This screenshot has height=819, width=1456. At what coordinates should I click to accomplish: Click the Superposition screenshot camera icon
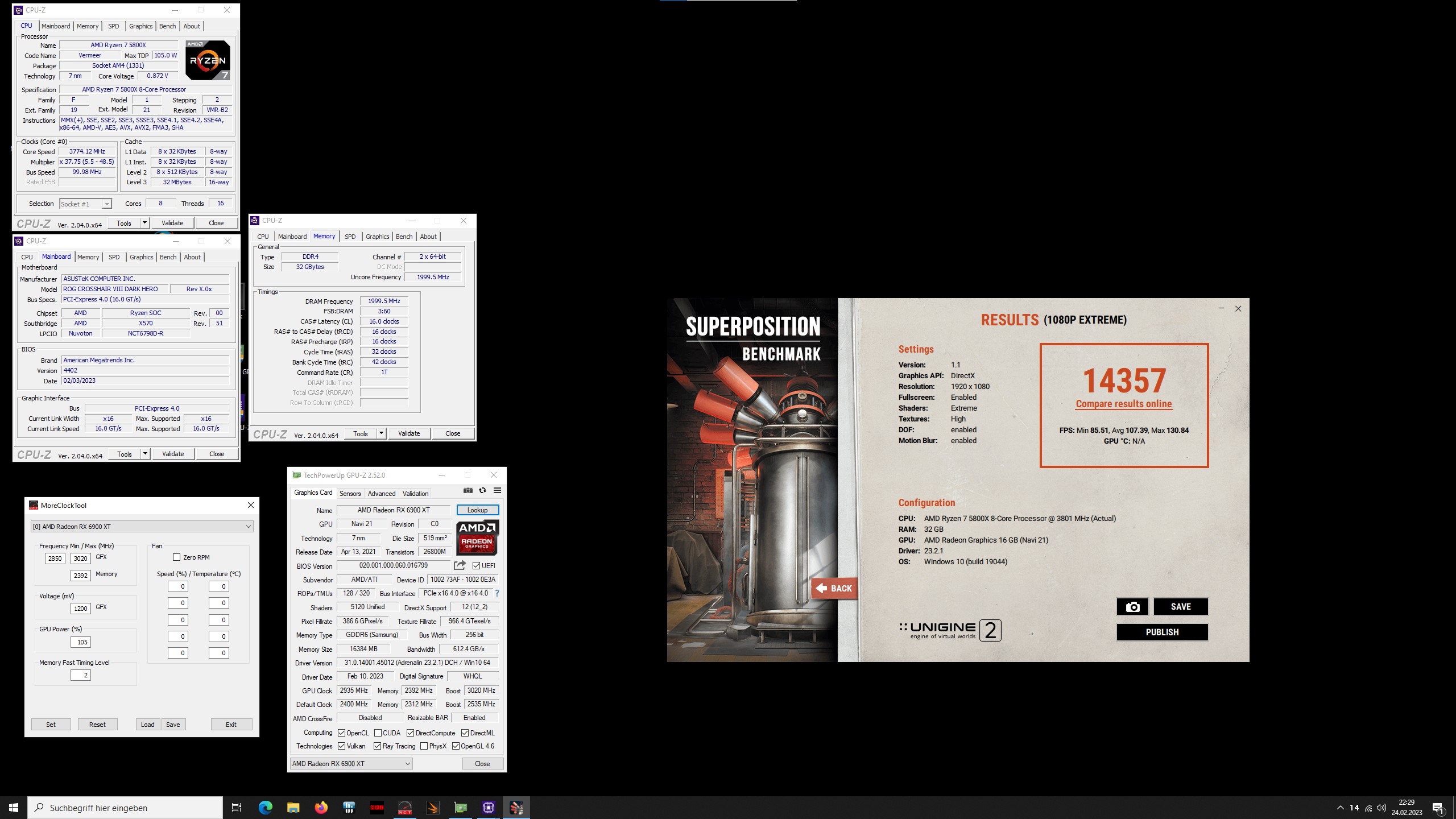tap(1132, 607)
